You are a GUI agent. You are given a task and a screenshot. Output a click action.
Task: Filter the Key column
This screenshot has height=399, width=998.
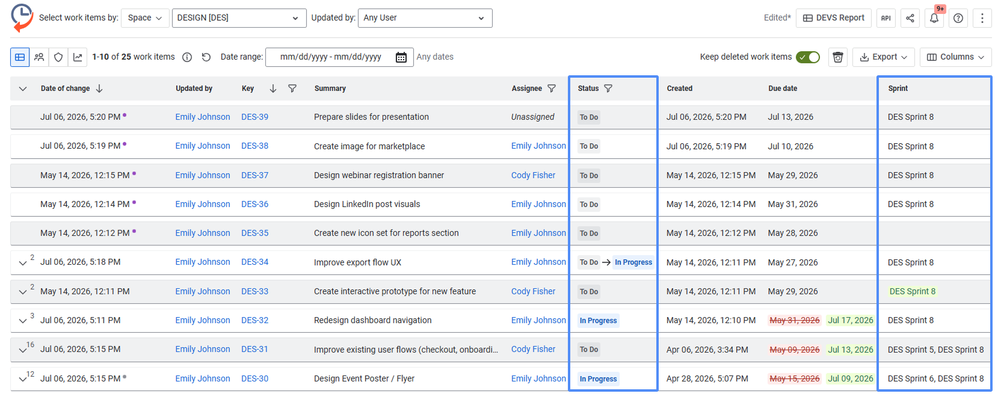(292, 88)
